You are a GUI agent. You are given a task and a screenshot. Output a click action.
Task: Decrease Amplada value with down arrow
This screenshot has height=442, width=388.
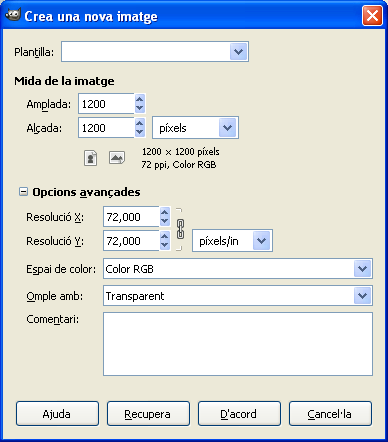tap(140, 108)
